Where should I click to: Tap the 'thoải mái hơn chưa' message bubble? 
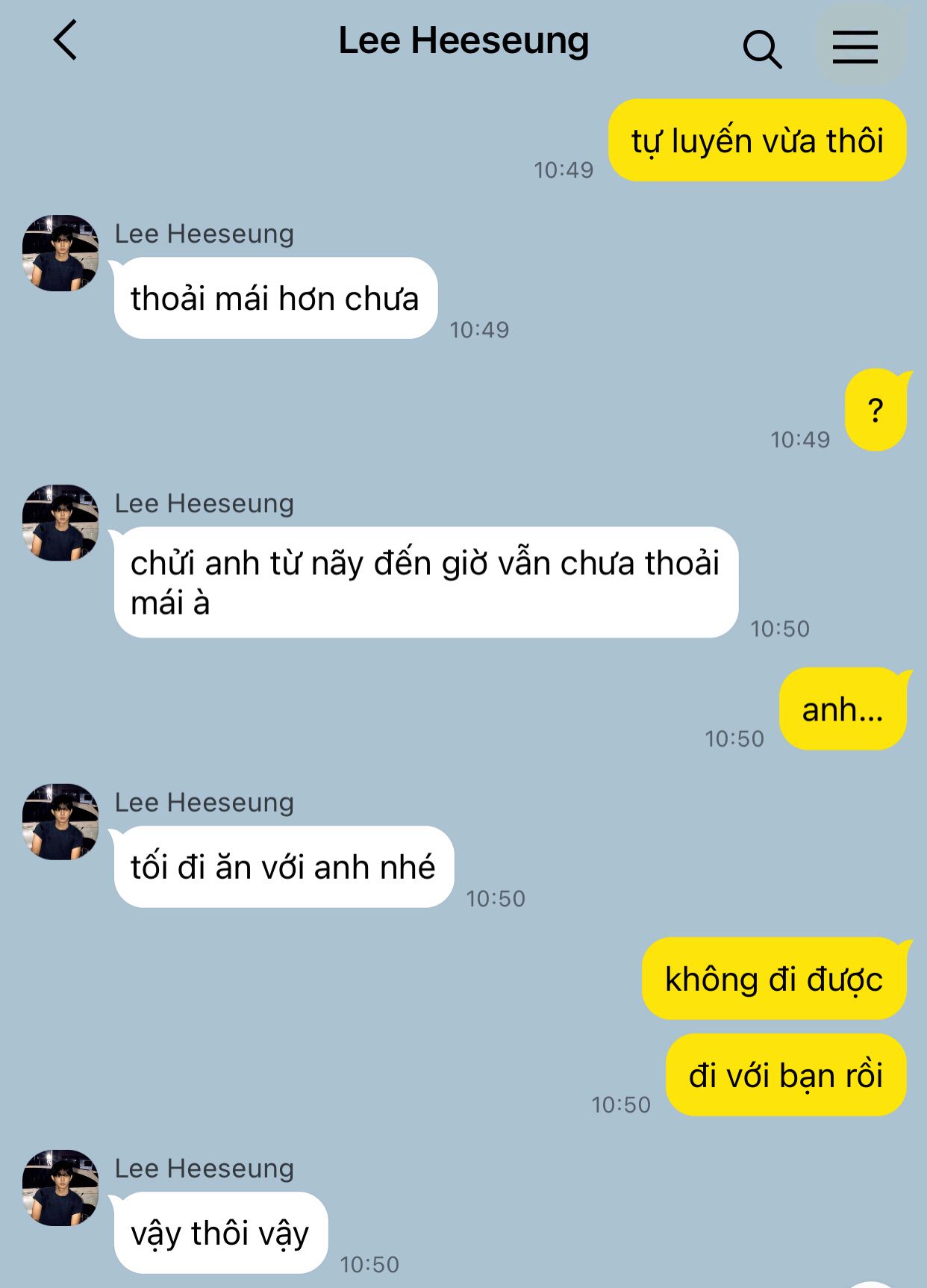[275, 298]
